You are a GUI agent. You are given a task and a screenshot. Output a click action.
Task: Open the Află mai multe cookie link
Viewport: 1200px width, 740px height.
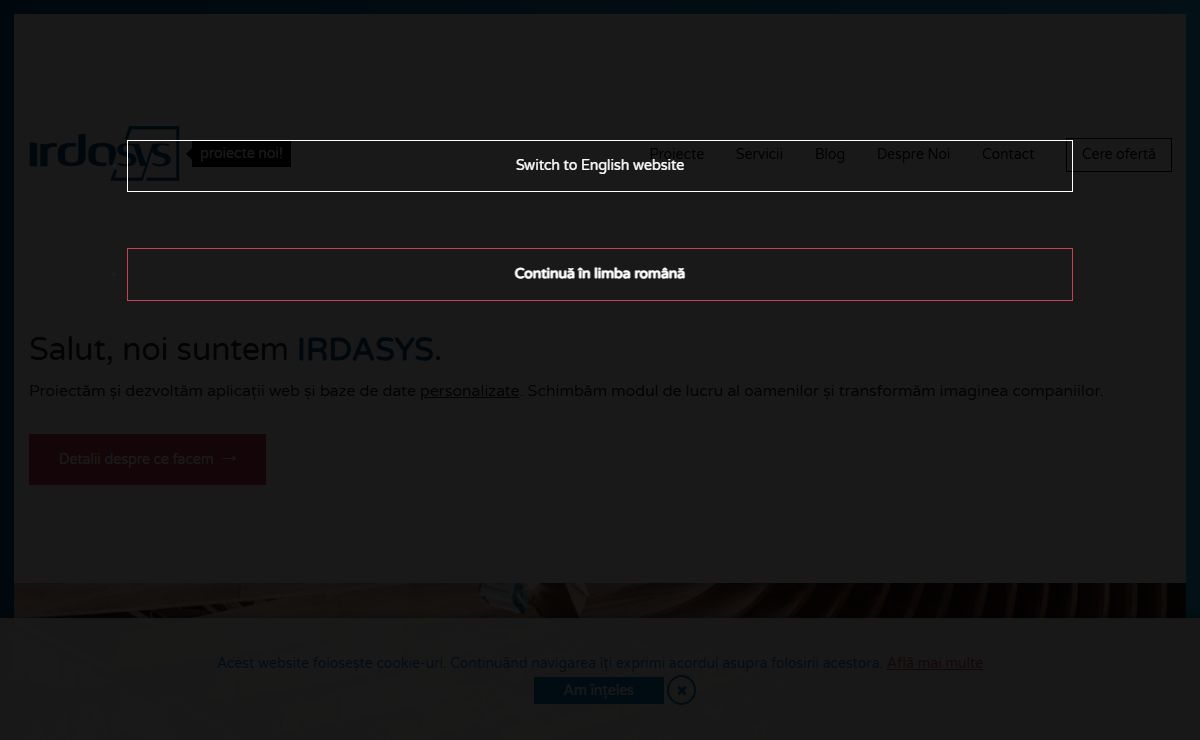pos(935,663)
